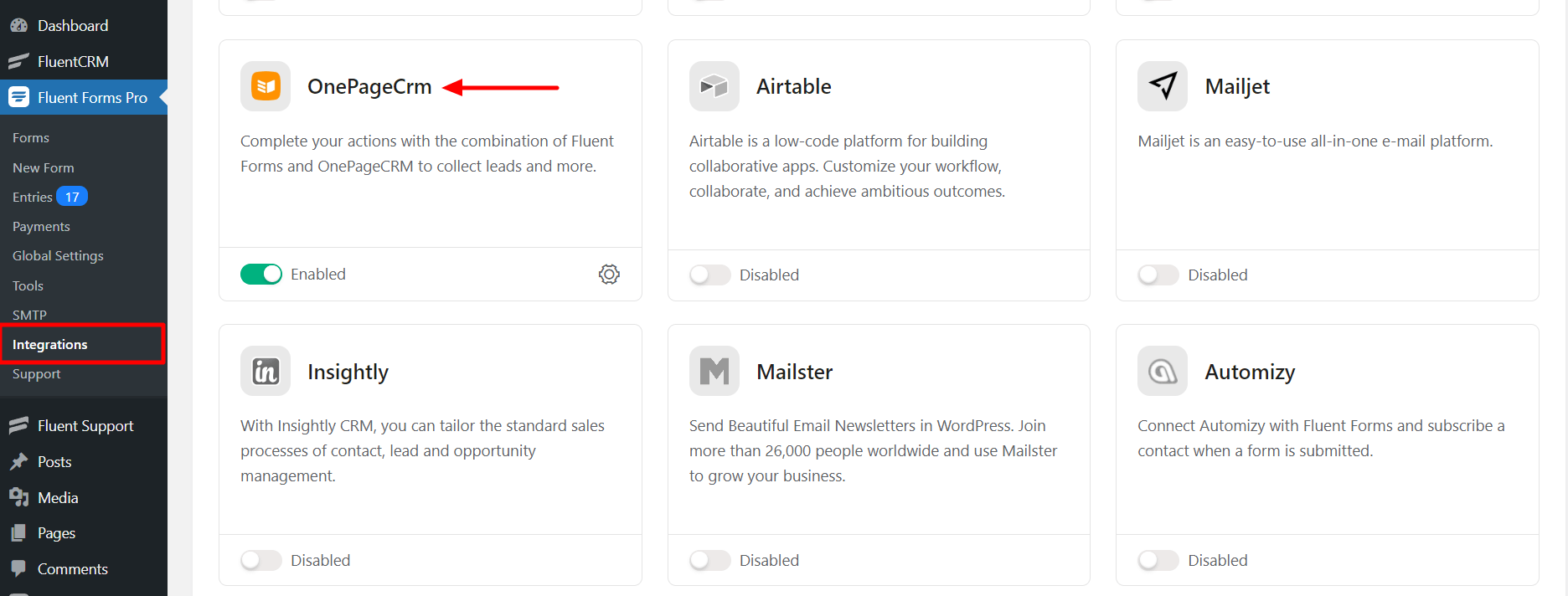Click the Fluent Forms Pro sidebar icon
The width and height of the screenshot is (1568, 596).
click(x=18, y=97)
